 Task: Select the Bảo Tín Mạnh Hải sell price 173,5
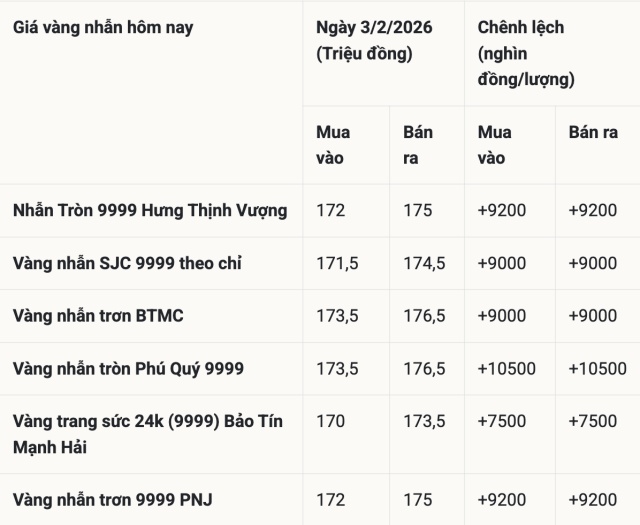tap(424, 421)
